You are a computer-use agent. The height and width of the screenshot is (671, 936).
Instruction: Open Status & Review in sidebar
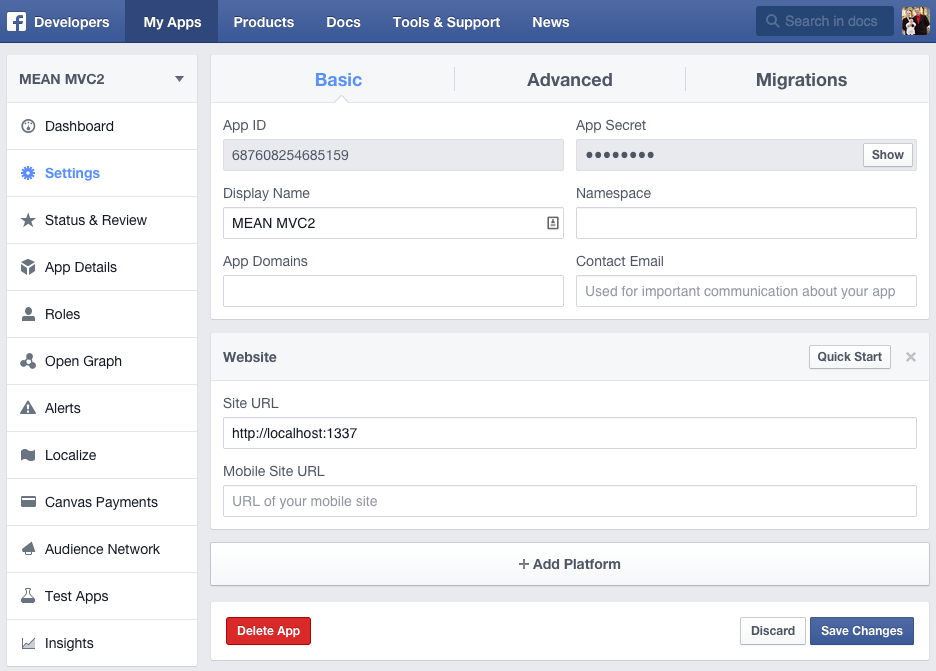click(x=102, y=220)
